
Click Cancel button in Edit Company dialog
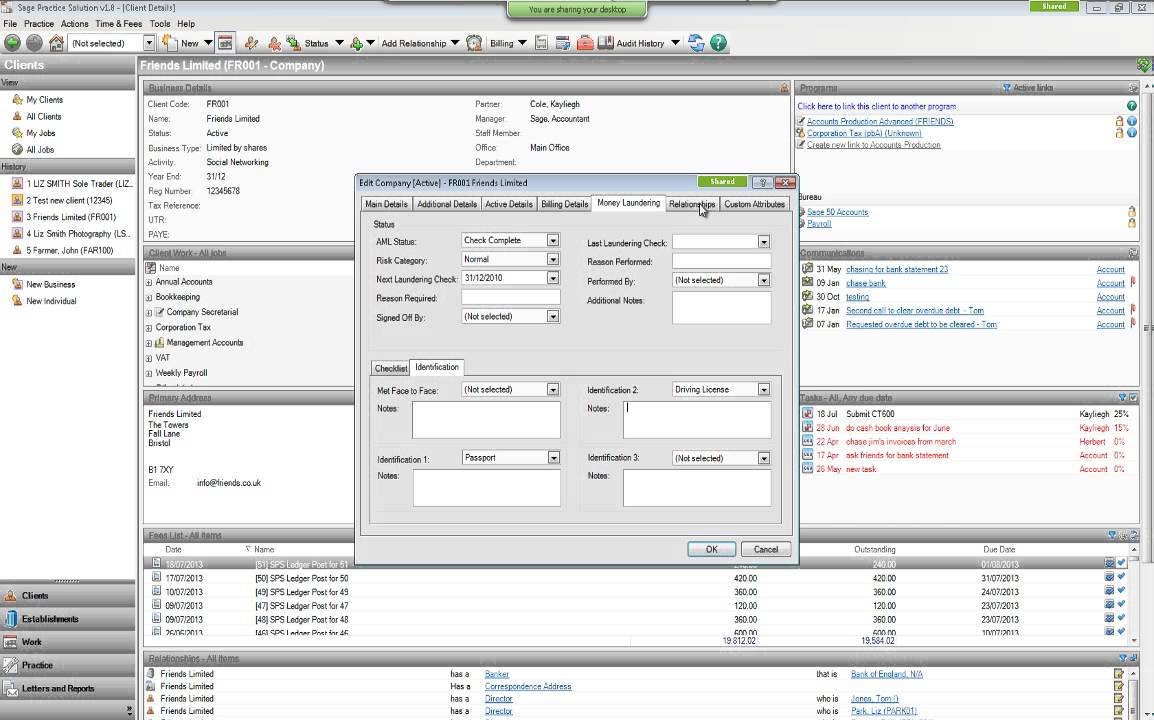click(765, 549)
